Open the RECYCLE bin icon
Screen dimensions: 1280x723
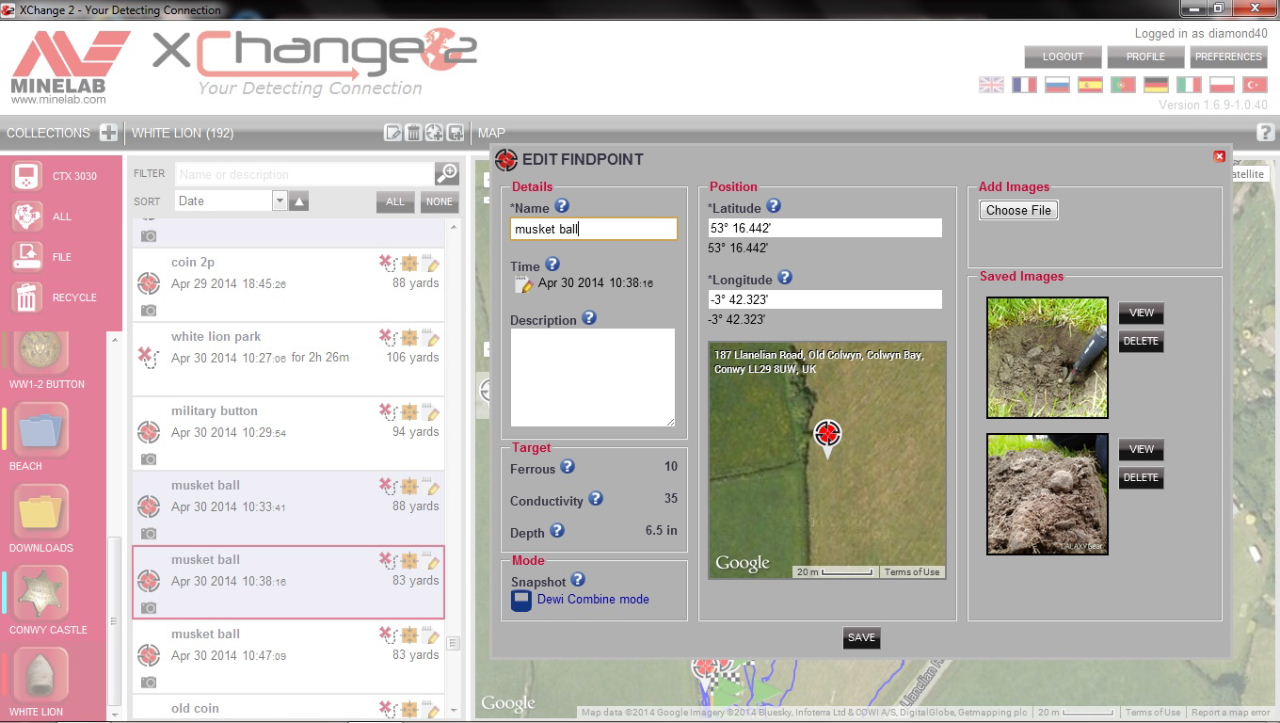point(27,297)
